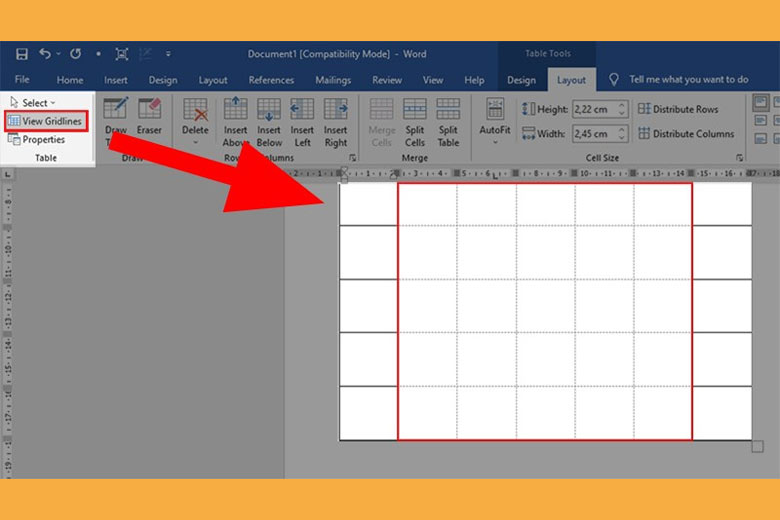Decrease column Width with down stepper
Image resolution: width=780 pixels, height=520 pixels.
click(x=622, y=137)
